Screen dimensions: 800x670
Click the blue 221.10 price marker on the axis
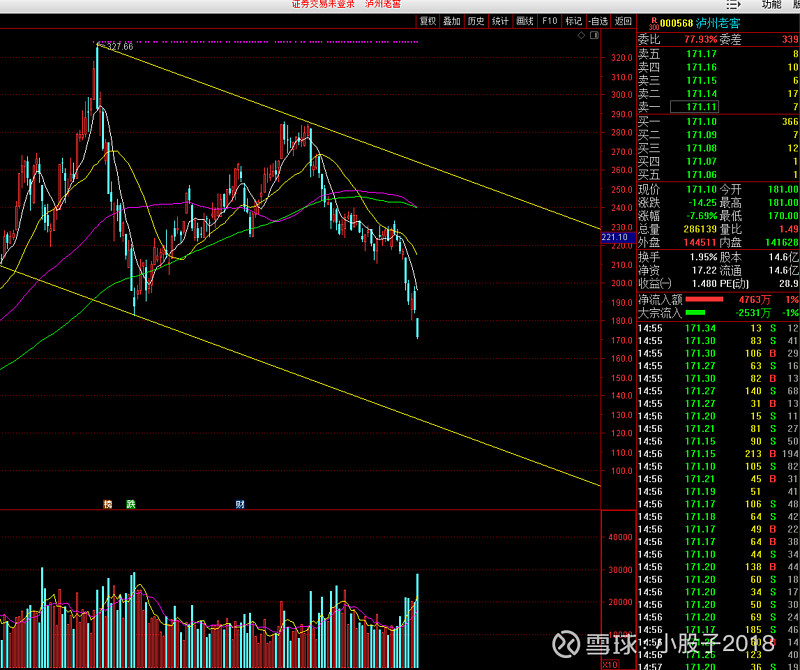618,237
